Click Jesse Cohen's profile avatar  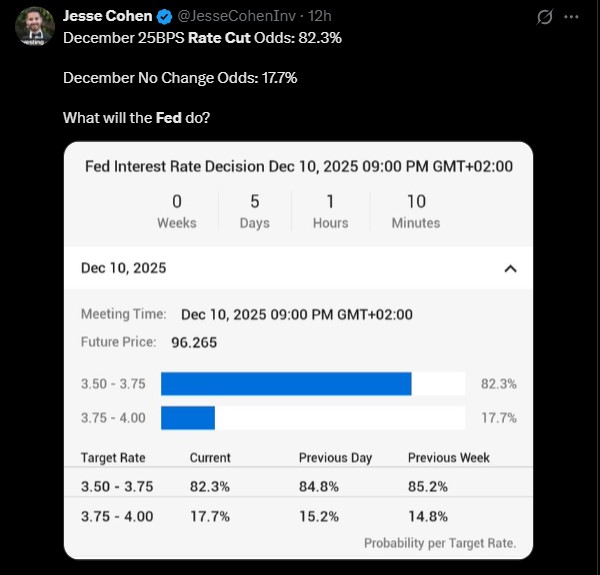pos(35,26)
